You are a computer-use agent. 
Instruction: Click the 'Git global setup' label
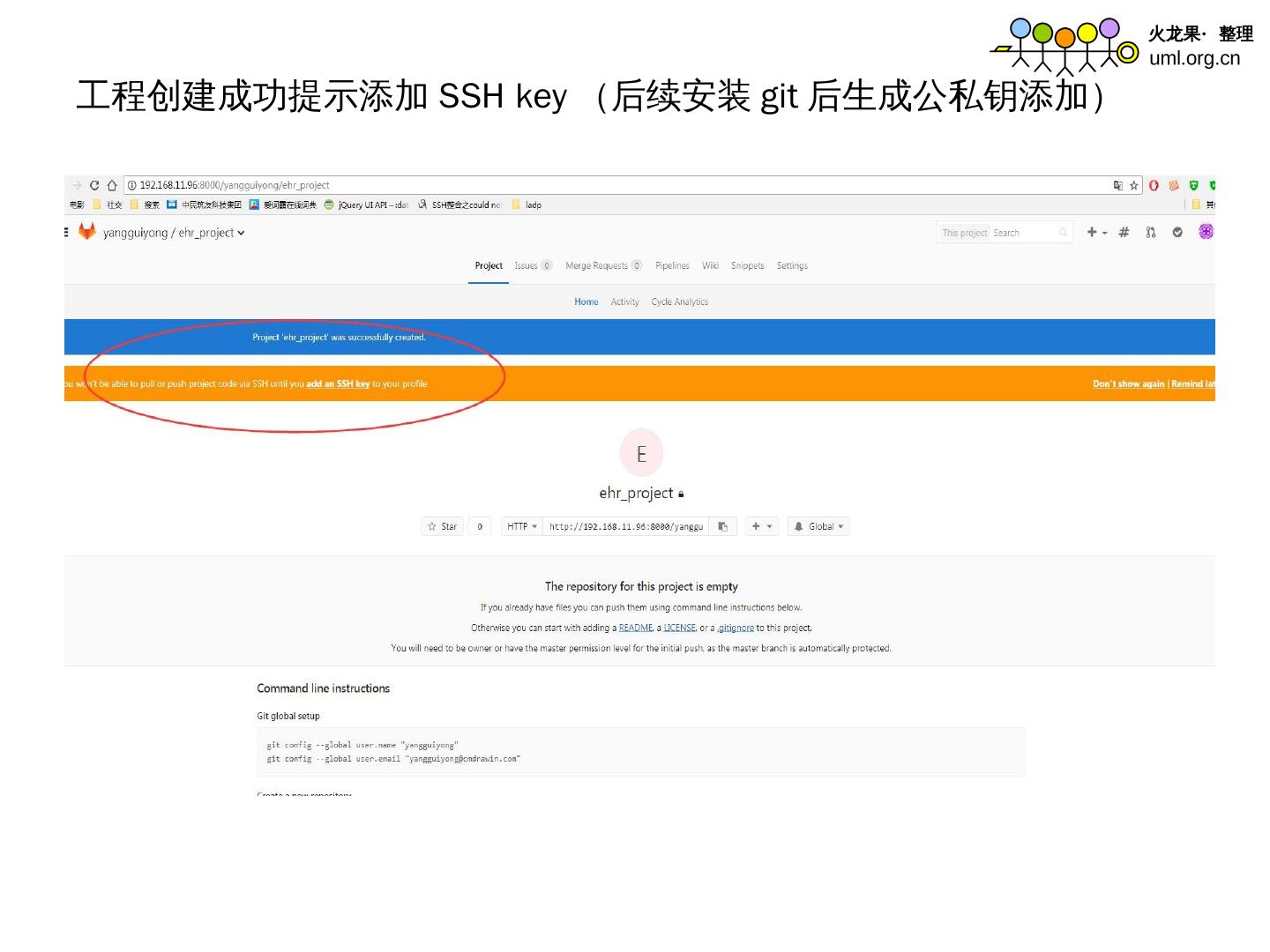point(288,716)
